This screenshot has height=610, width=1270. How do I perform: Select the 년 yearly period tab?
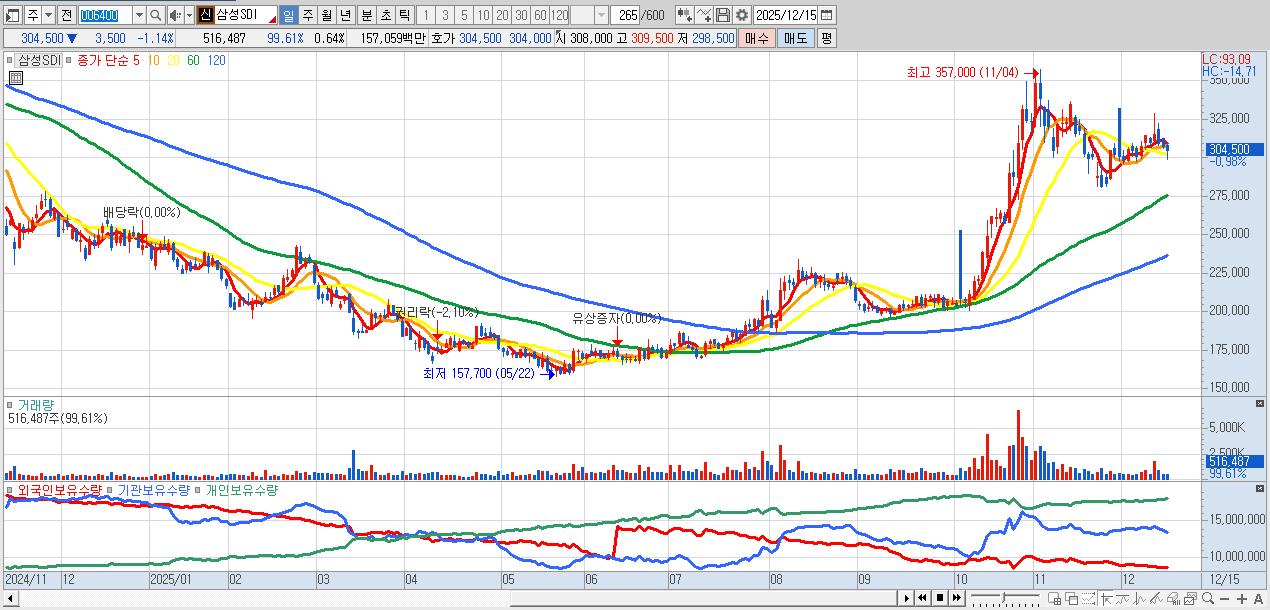(345, 15)
